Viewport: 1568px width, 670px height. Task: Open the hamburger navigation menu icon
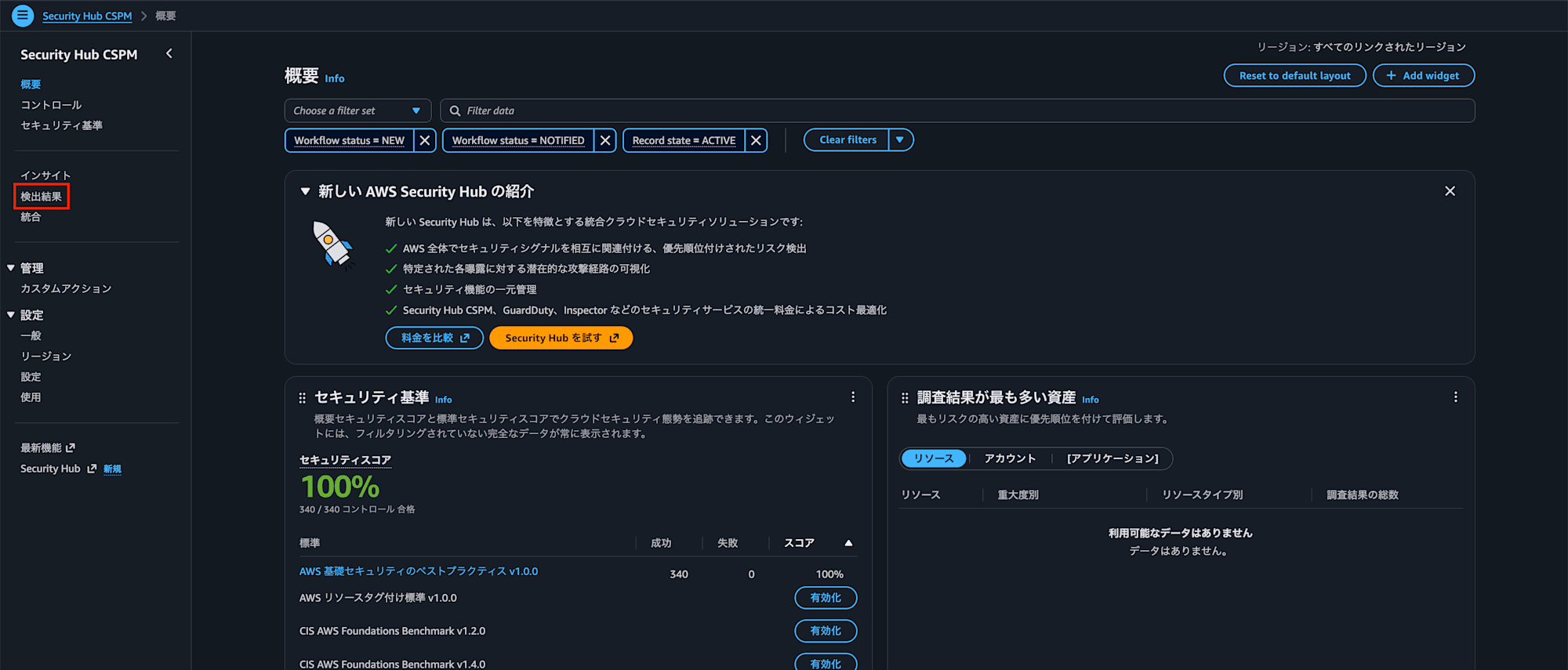pos(23,15)
